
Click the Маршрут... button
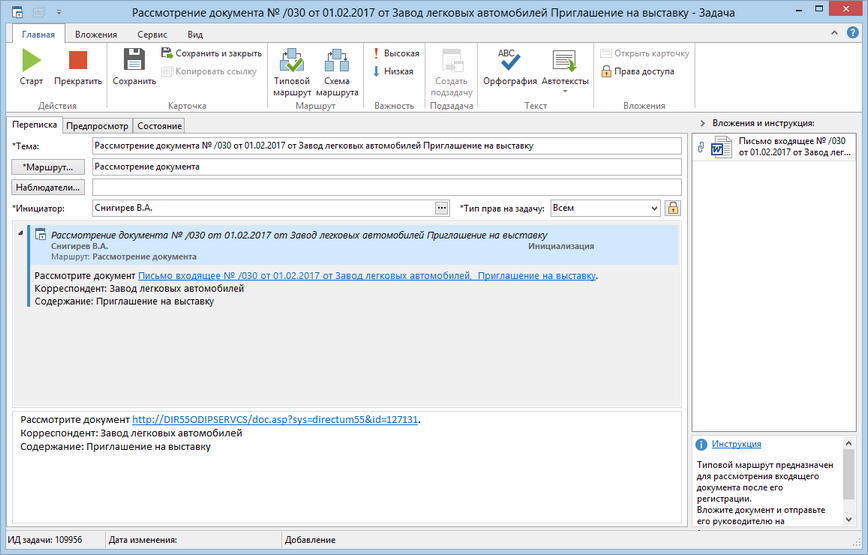pos(48,167)
